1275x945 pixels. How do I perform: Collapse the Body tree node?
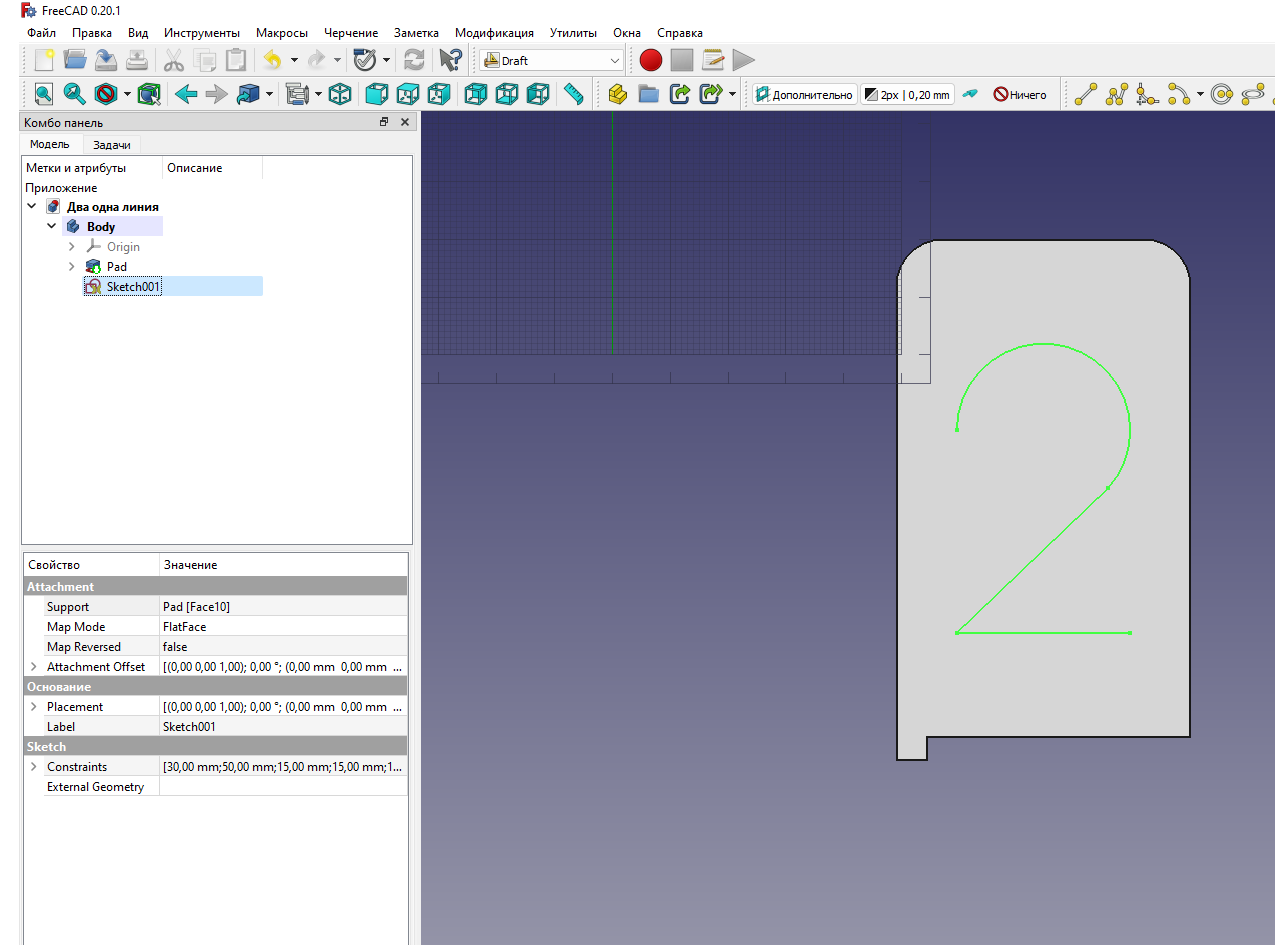click(x=51, y=227)
